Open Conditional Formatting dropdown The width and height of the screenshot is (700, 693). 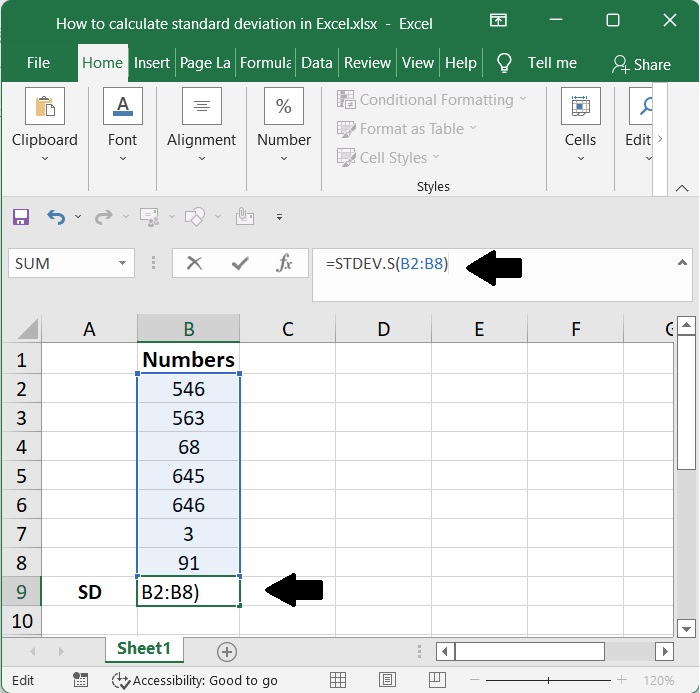[432, 100]
